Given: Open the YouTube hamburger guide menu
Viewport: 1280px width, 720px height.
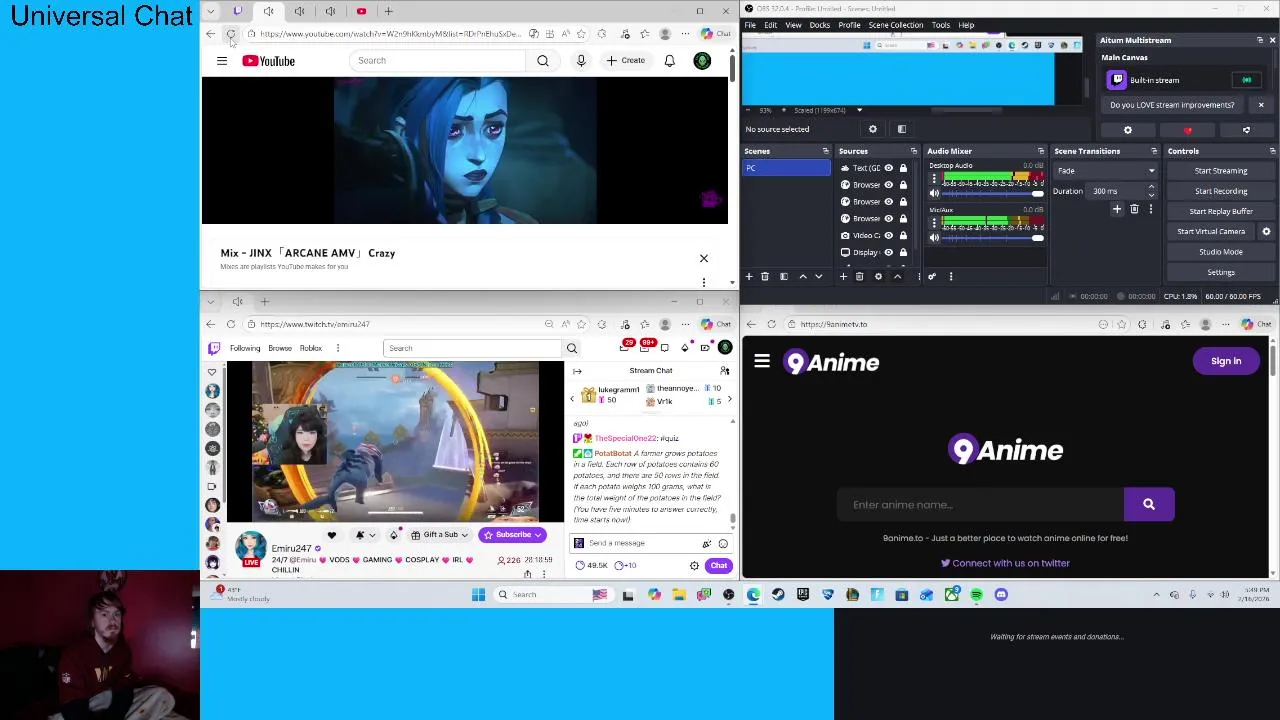Looking at the screenshot, I should coord(222,61).
